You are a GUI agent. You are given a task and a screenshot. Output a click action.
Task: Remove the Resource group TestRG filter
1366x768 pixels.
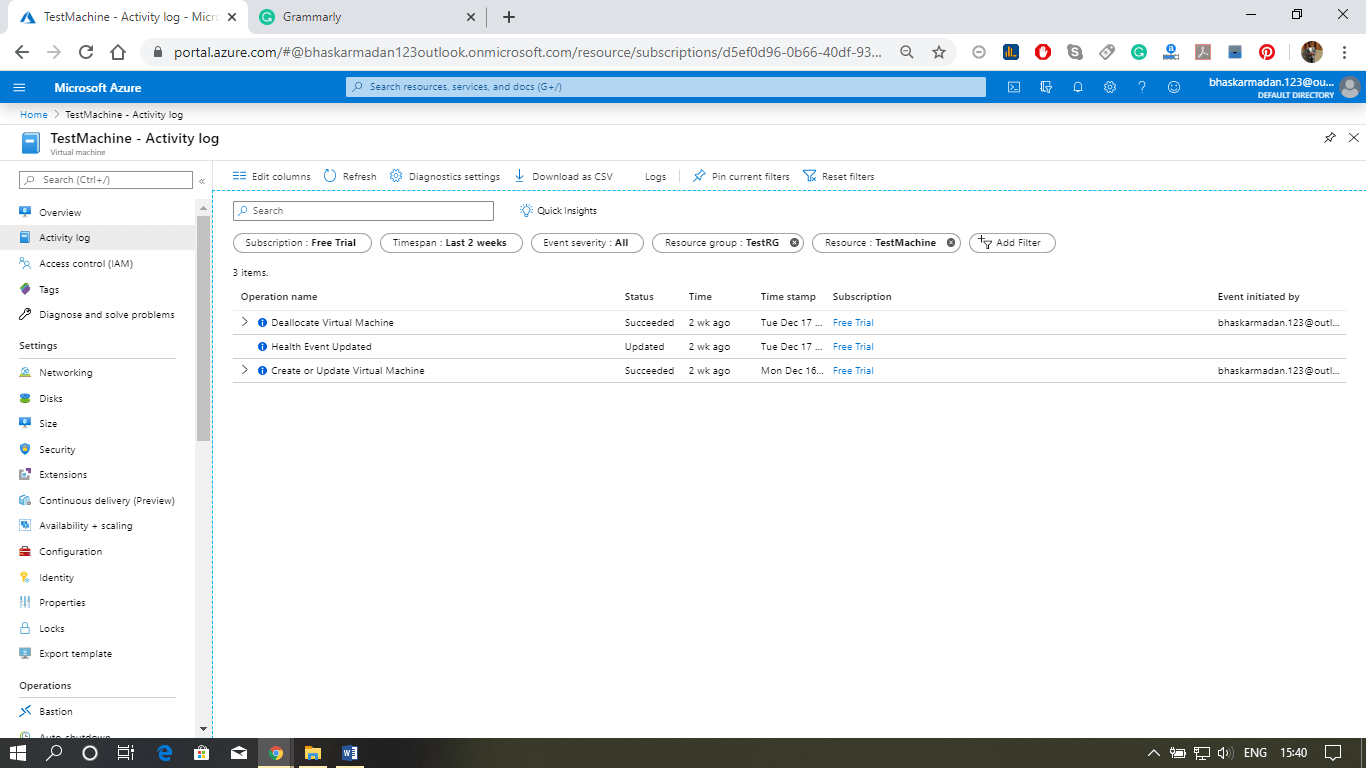pos(795,243)
